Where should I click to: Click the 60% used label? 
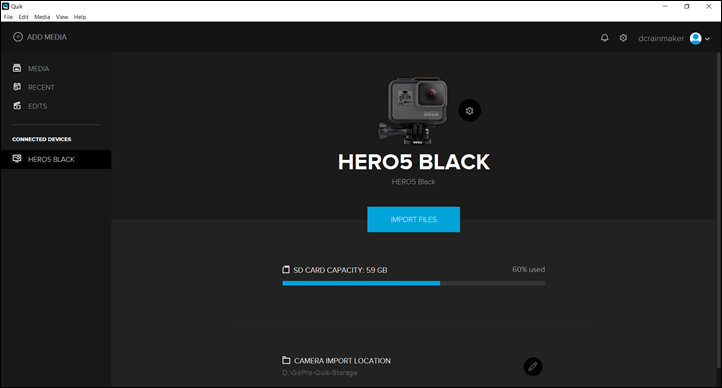point(528,270)
